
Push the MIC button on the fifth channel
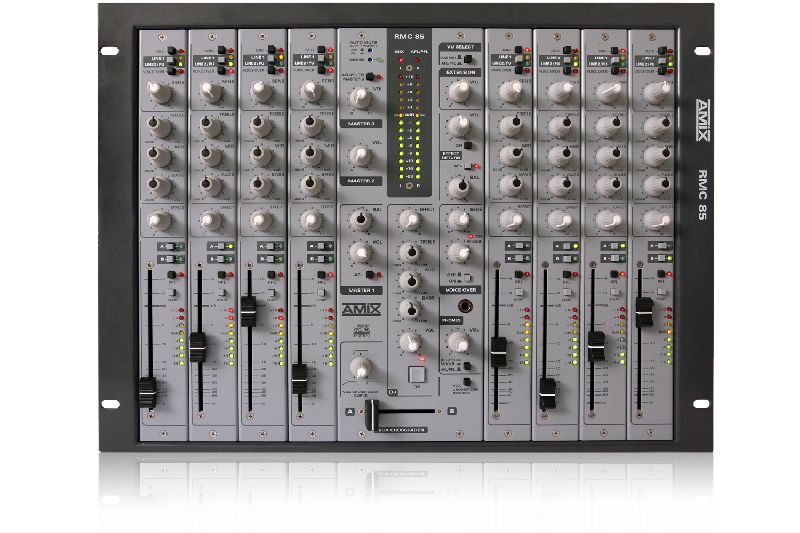click(x=518, y=49)
